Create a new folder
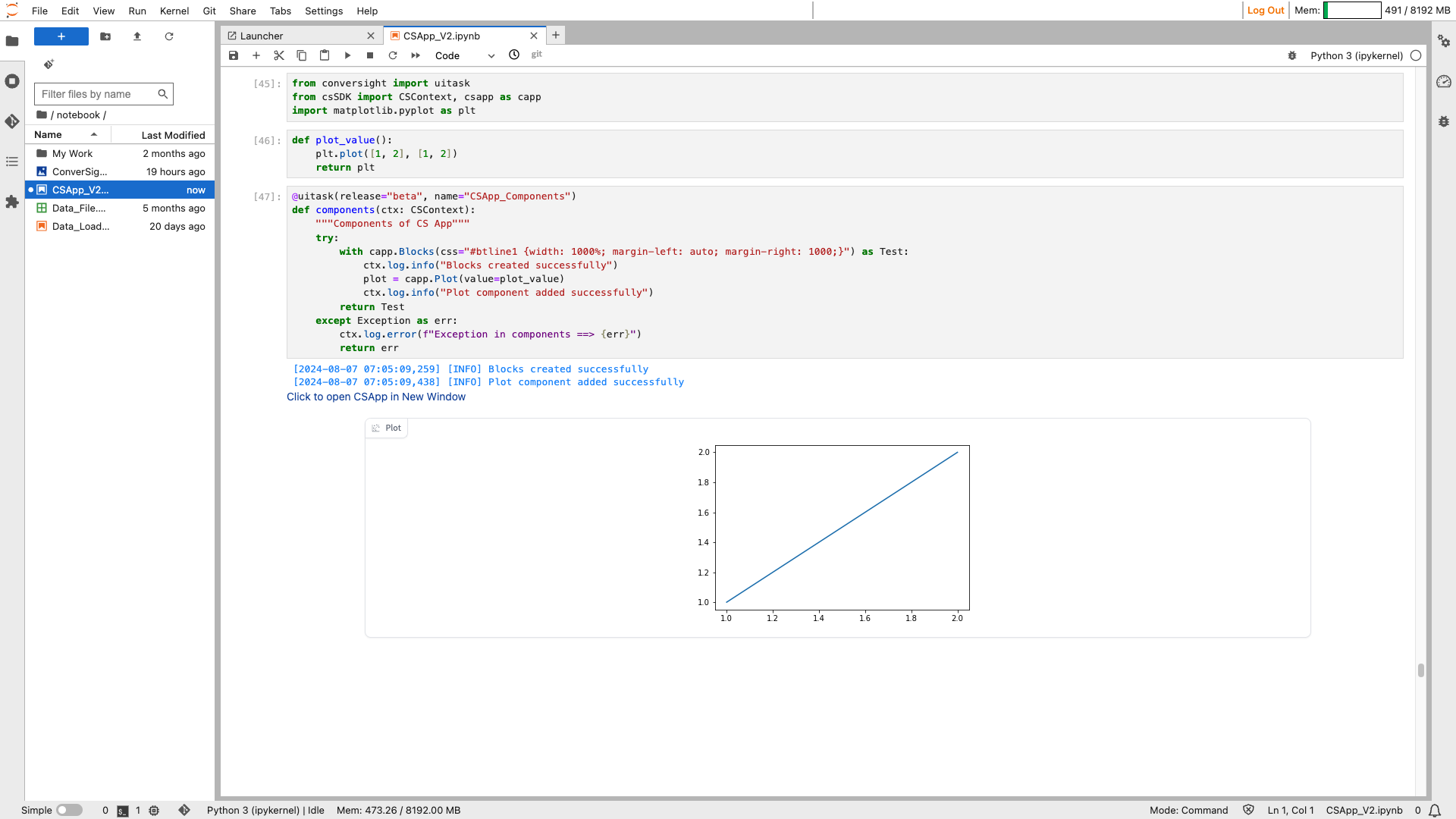The image size is (1456, 819). coord(105,36)
